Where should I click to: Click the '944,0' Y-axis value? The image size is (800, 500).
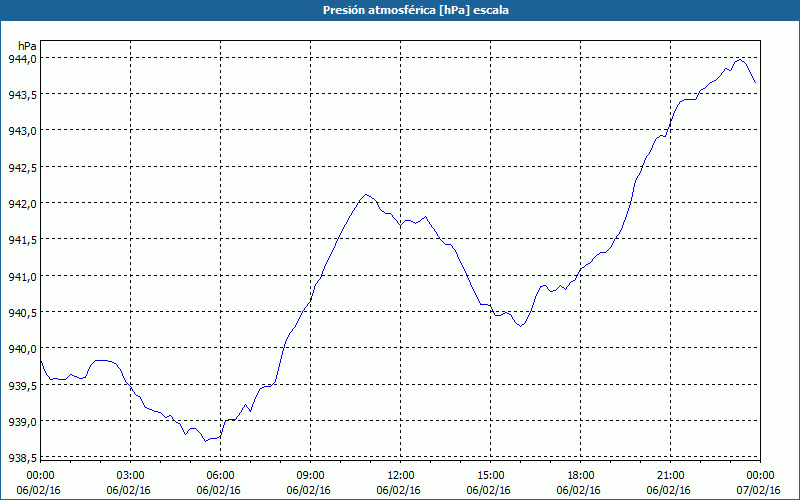coord(22,59)
